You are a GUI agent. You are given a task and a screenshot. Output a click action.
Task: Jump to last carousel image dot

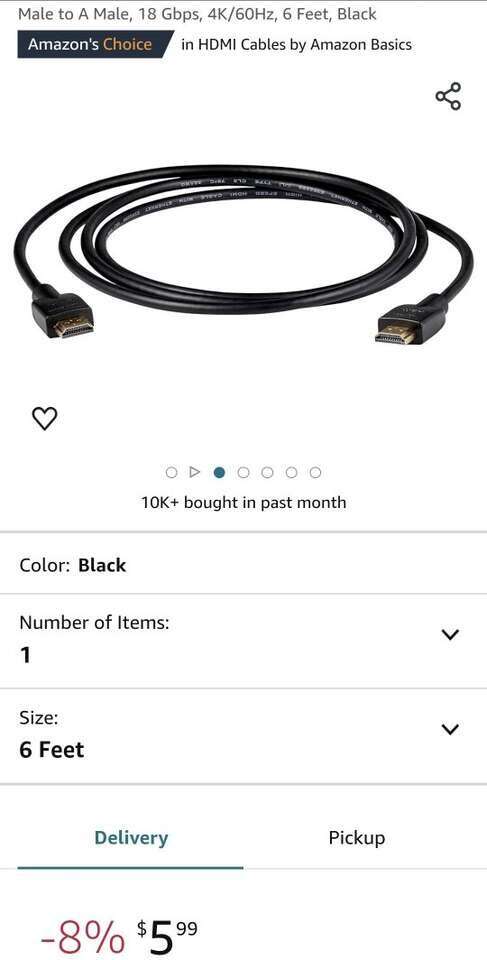click(315, 472)
